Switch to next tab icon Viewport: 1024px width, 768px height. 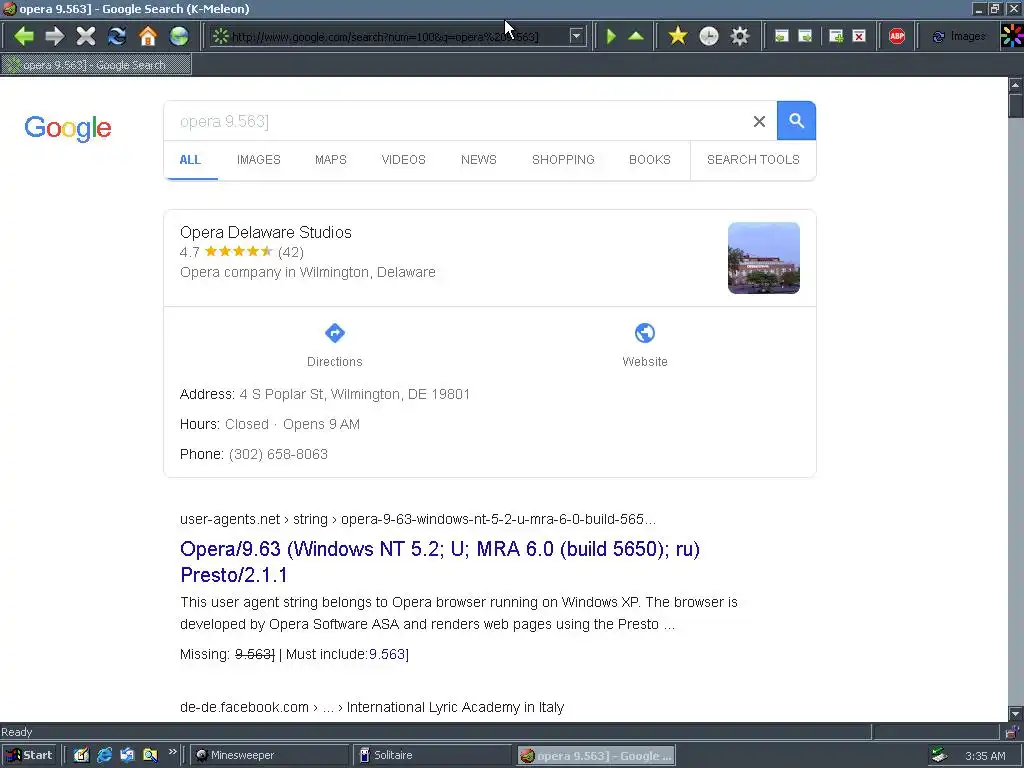(805, 36)
